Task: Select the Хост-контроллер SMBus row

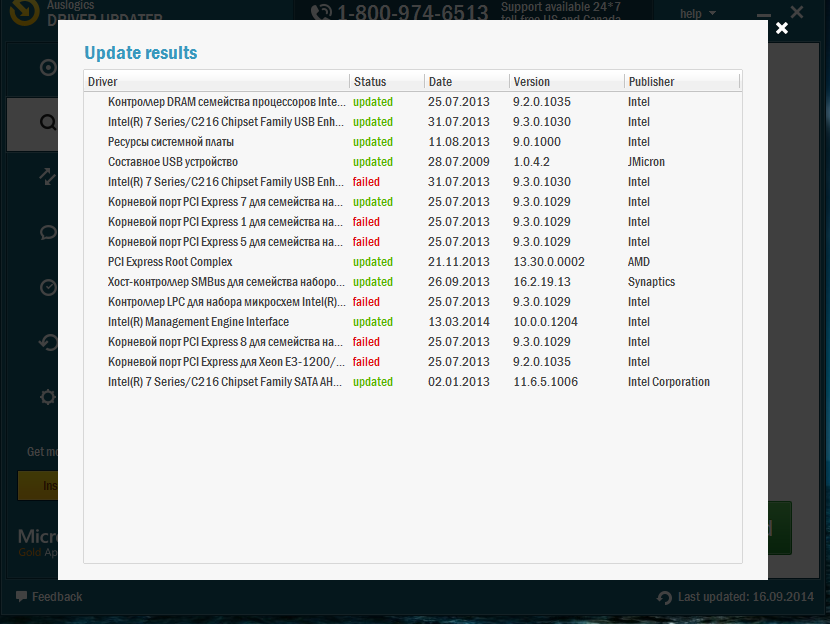Action: tap(413, 282)
